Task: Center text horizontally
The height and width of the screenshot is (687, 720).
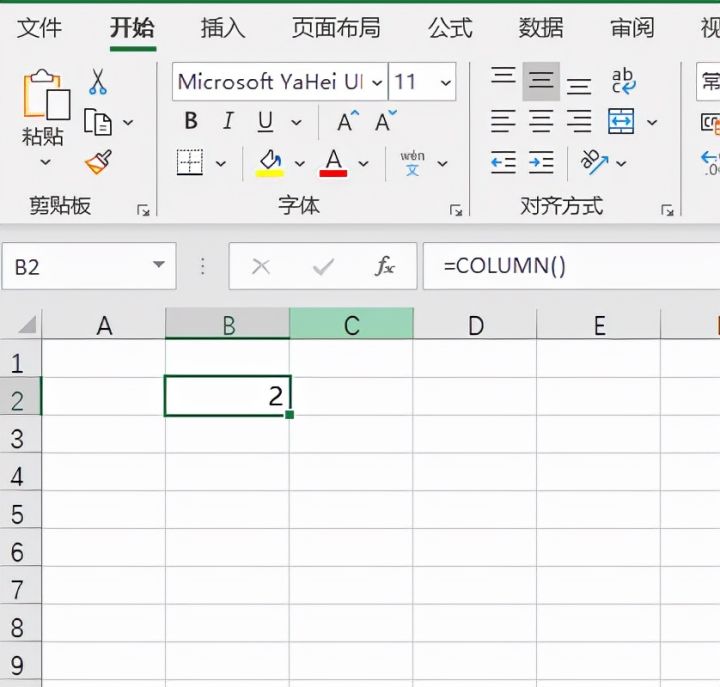Action: click(x=541, y=122)
